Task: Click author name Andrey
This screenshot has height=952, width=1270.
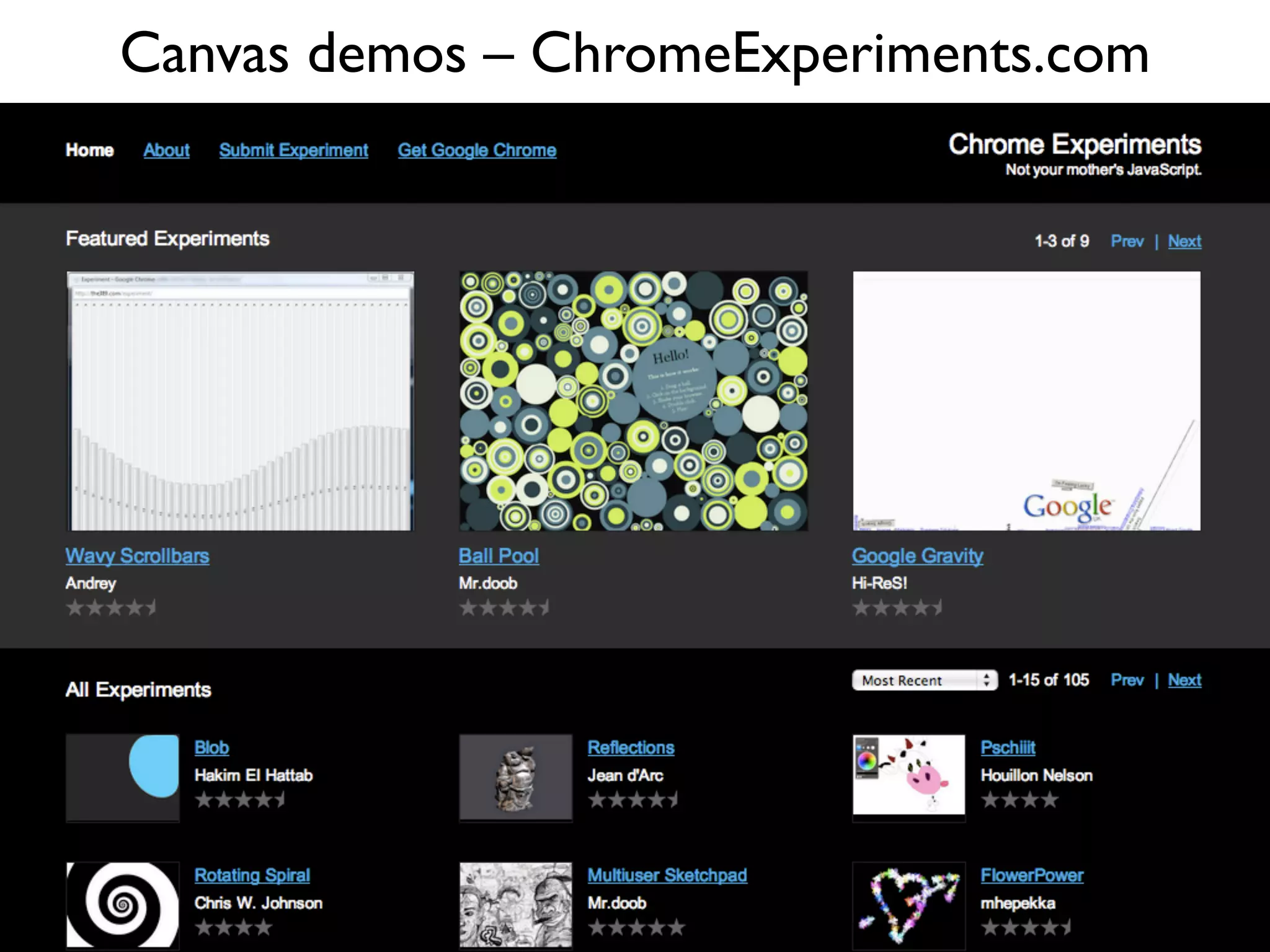Action: 91,583
